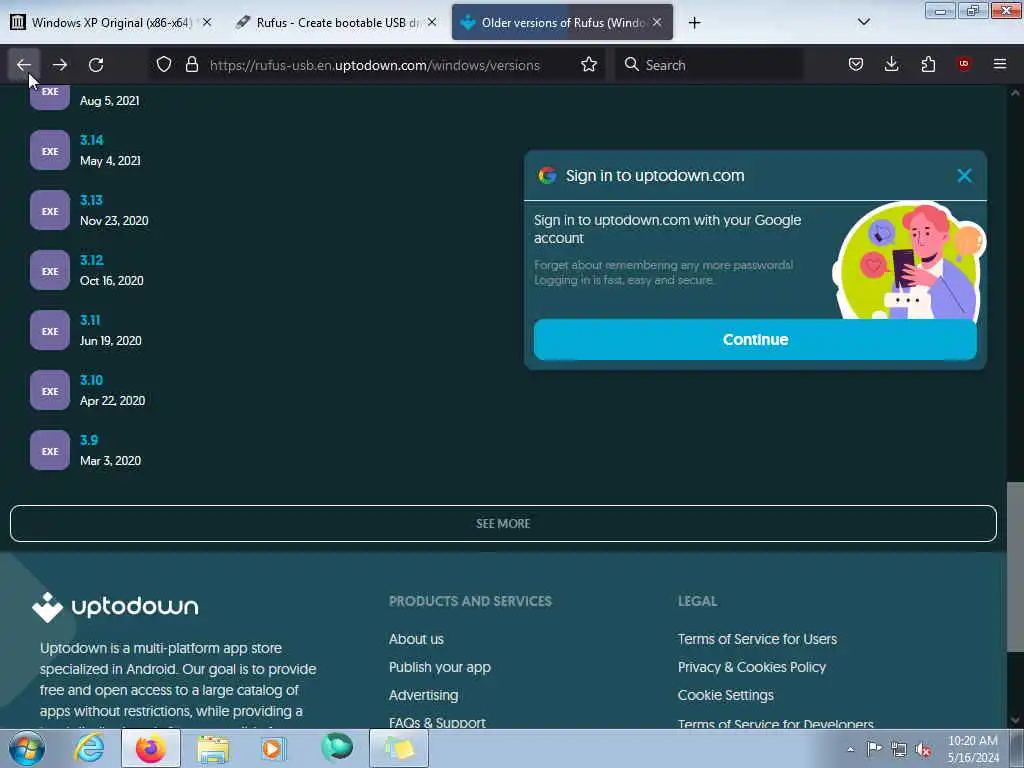
Task: Click the Firefox taskbar icon
Action: [x=151, y=748]
